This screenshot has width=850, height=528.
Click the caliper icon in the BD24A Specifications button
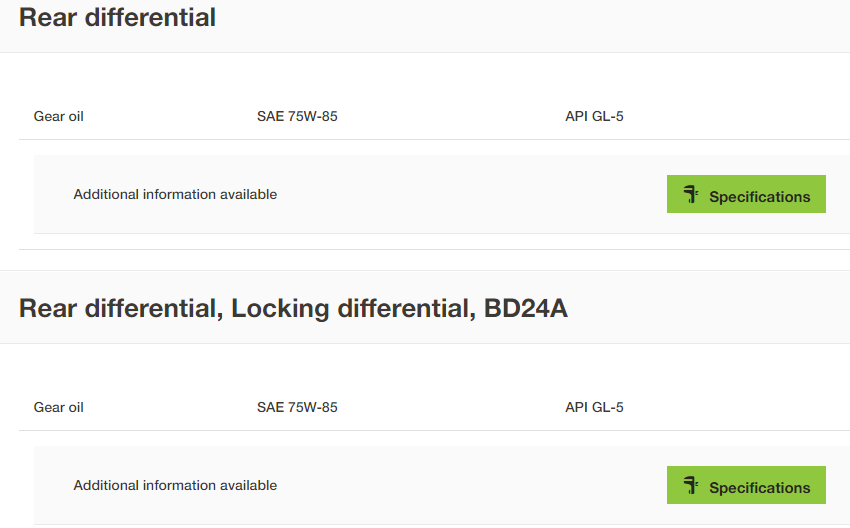691,485
